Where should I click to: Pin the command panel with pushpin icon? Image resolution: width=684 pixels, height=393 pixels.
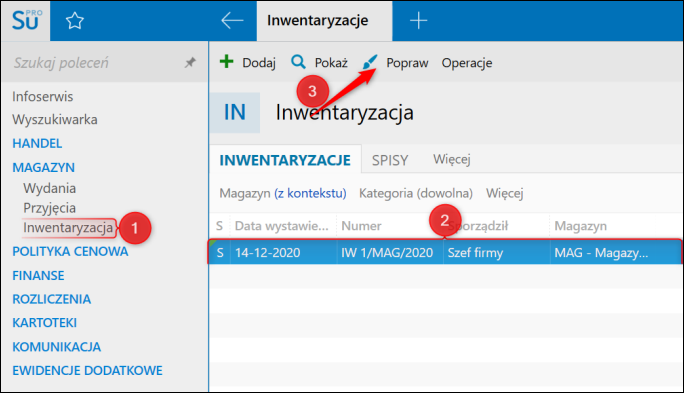(x=190, y=62)
